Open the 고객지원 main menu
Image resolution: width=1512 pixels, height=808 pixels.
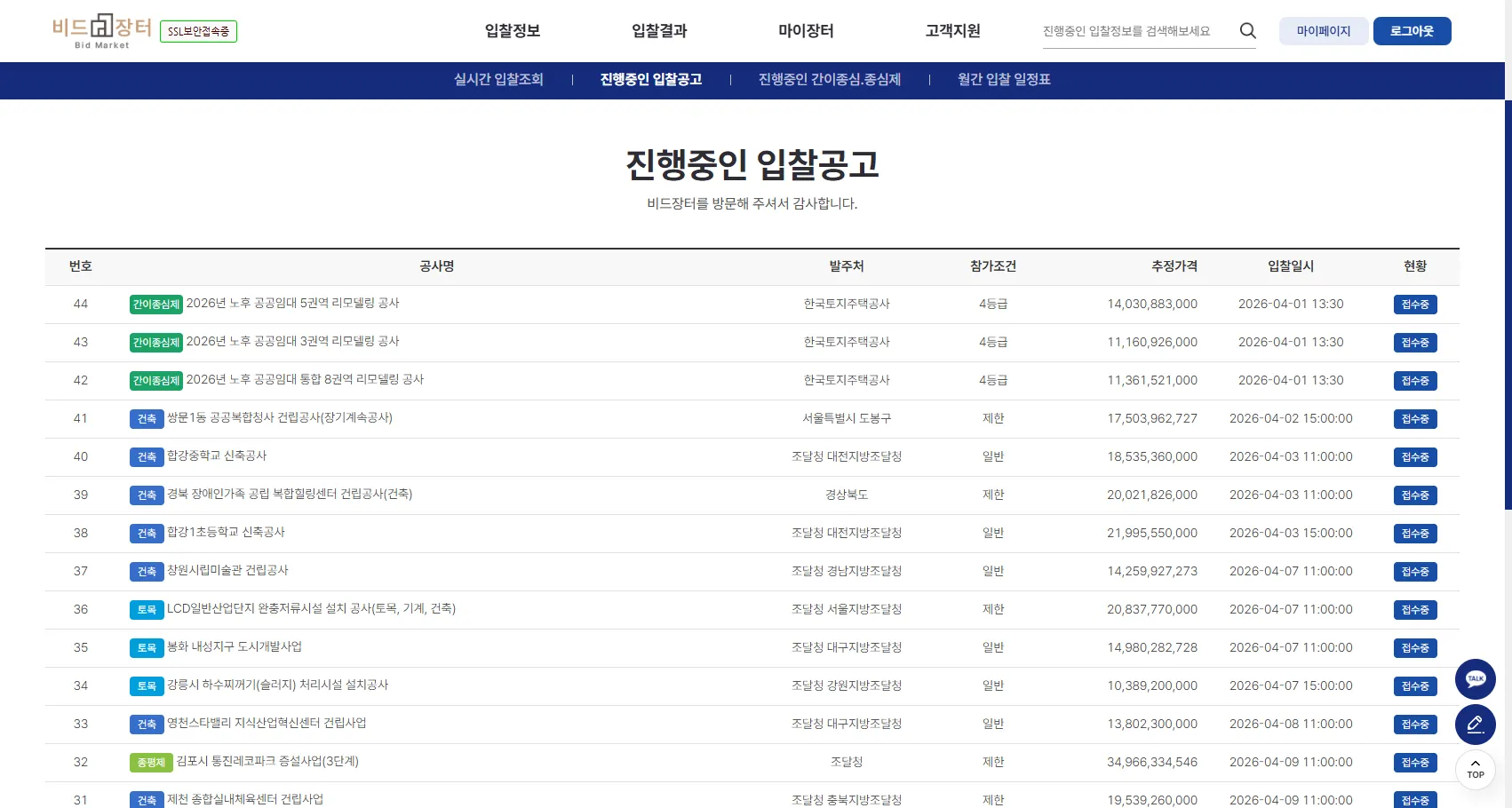(952, 31)
